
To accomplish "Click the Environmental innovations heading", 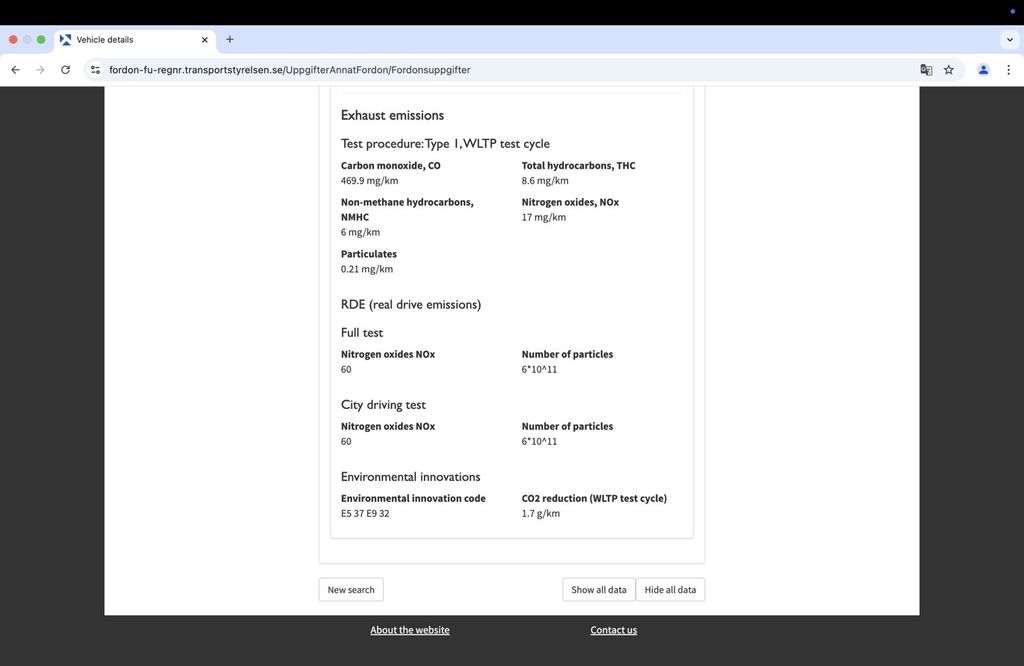I will [x=411, y=477].
